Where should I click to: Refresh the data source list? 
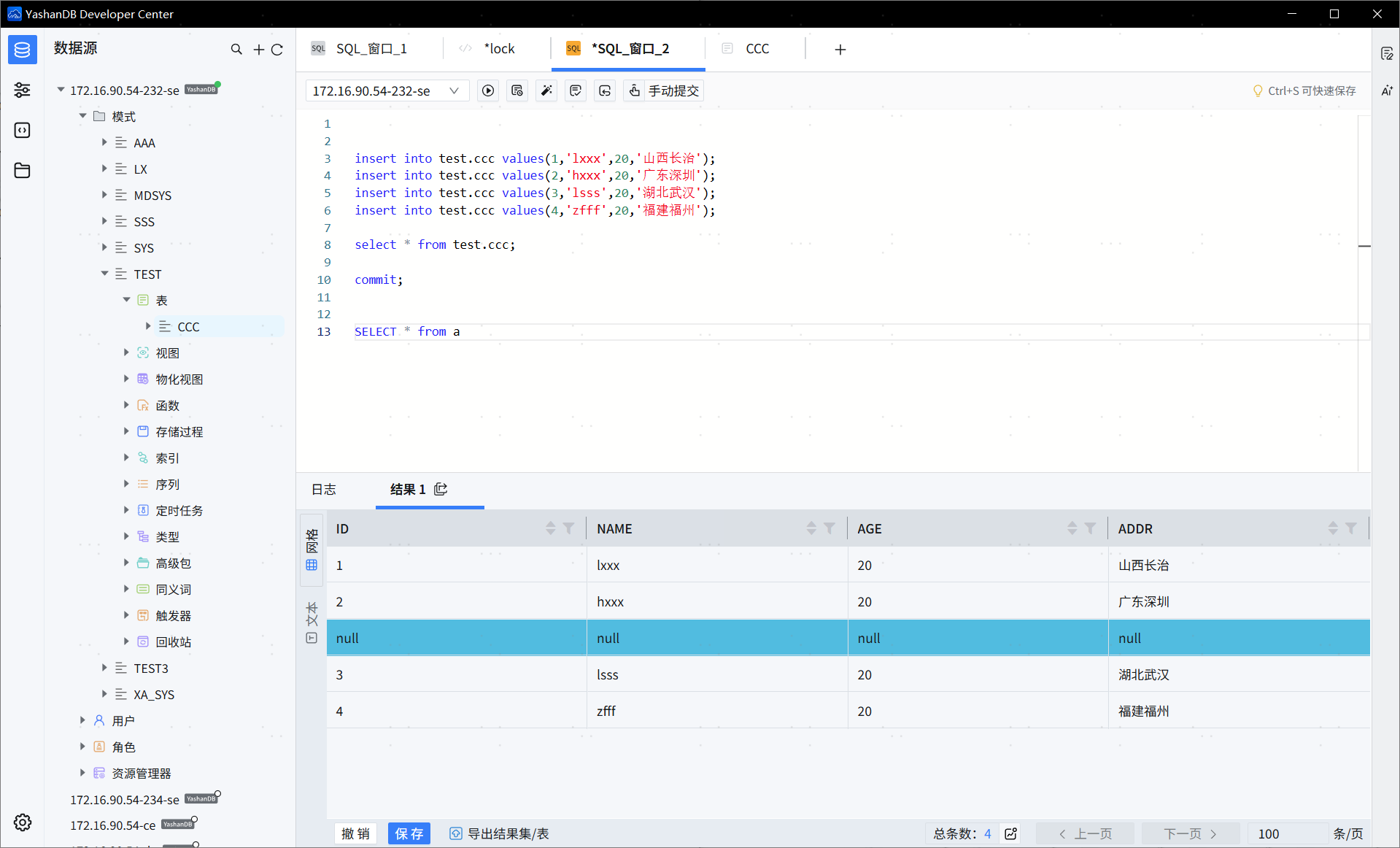tap(277, 50)
